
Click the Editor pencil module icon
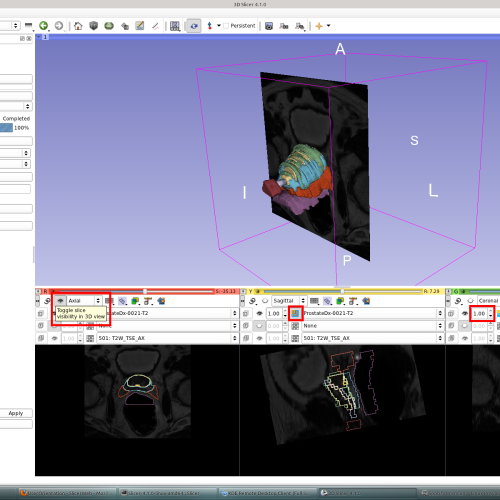click(x=140, y=26)
